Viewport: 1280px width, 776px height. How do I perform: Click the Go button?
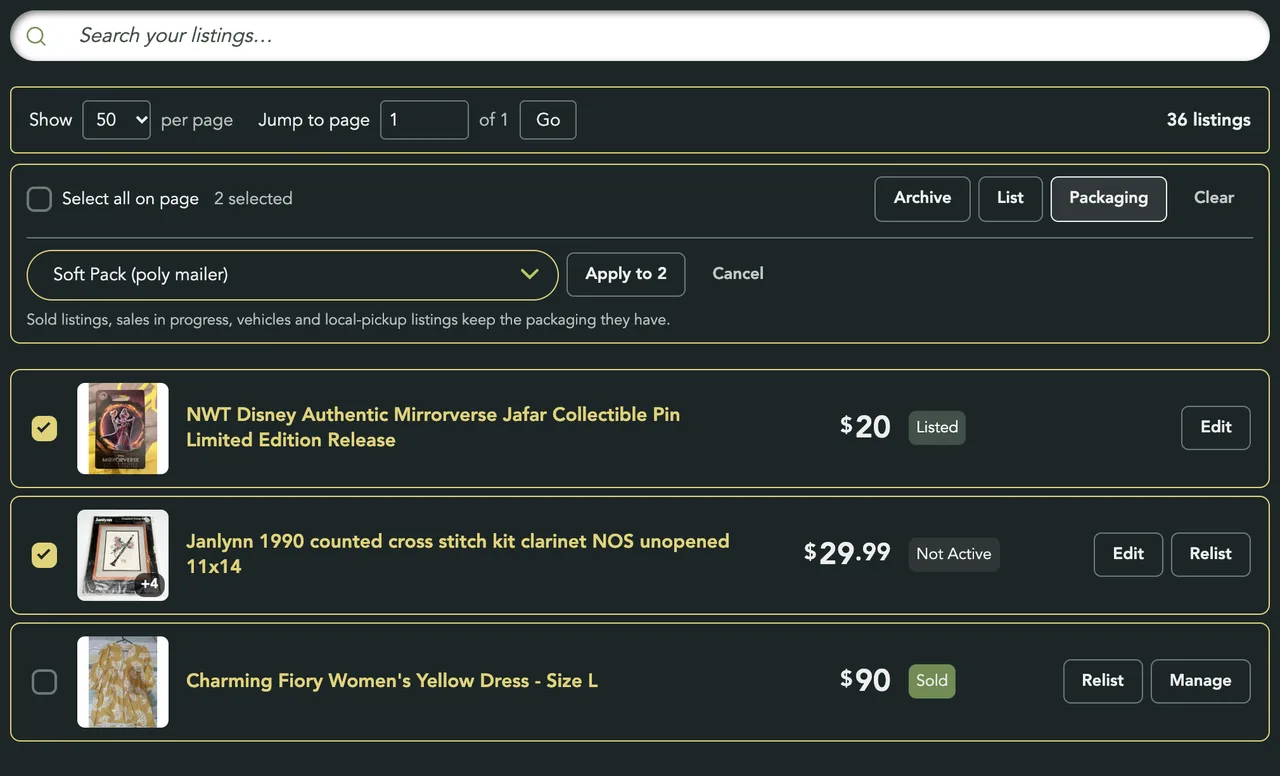[x=548, y=120]
